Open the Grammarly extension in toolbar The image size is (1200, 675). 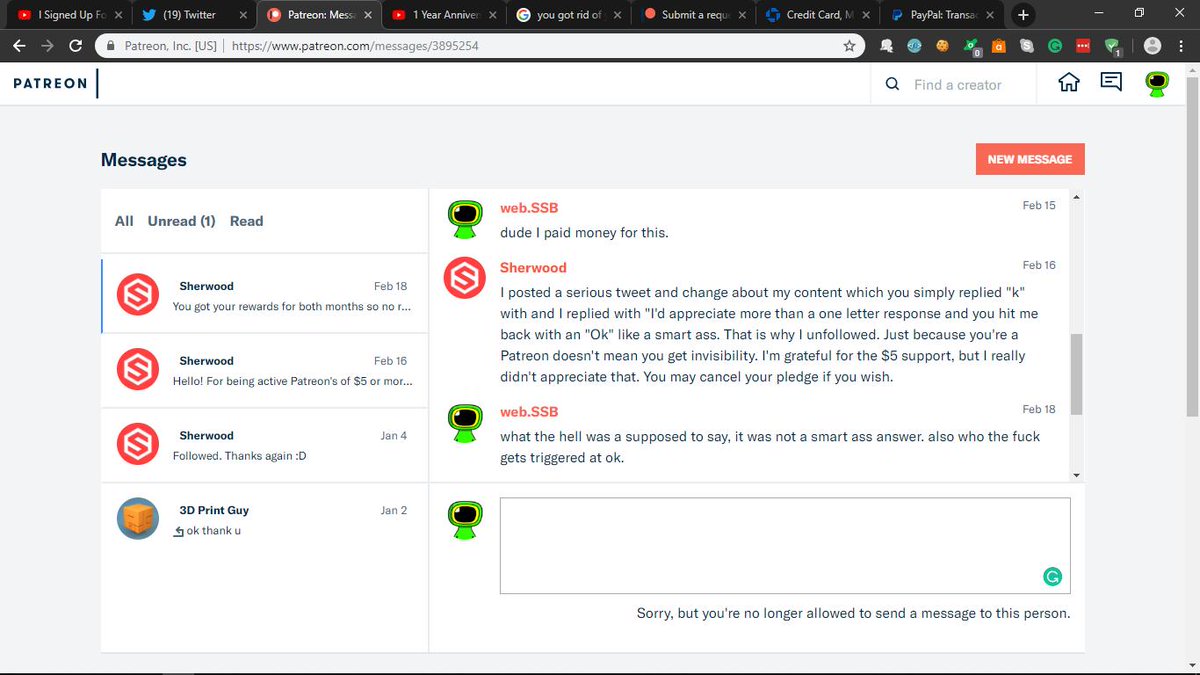pos(1055,46)
